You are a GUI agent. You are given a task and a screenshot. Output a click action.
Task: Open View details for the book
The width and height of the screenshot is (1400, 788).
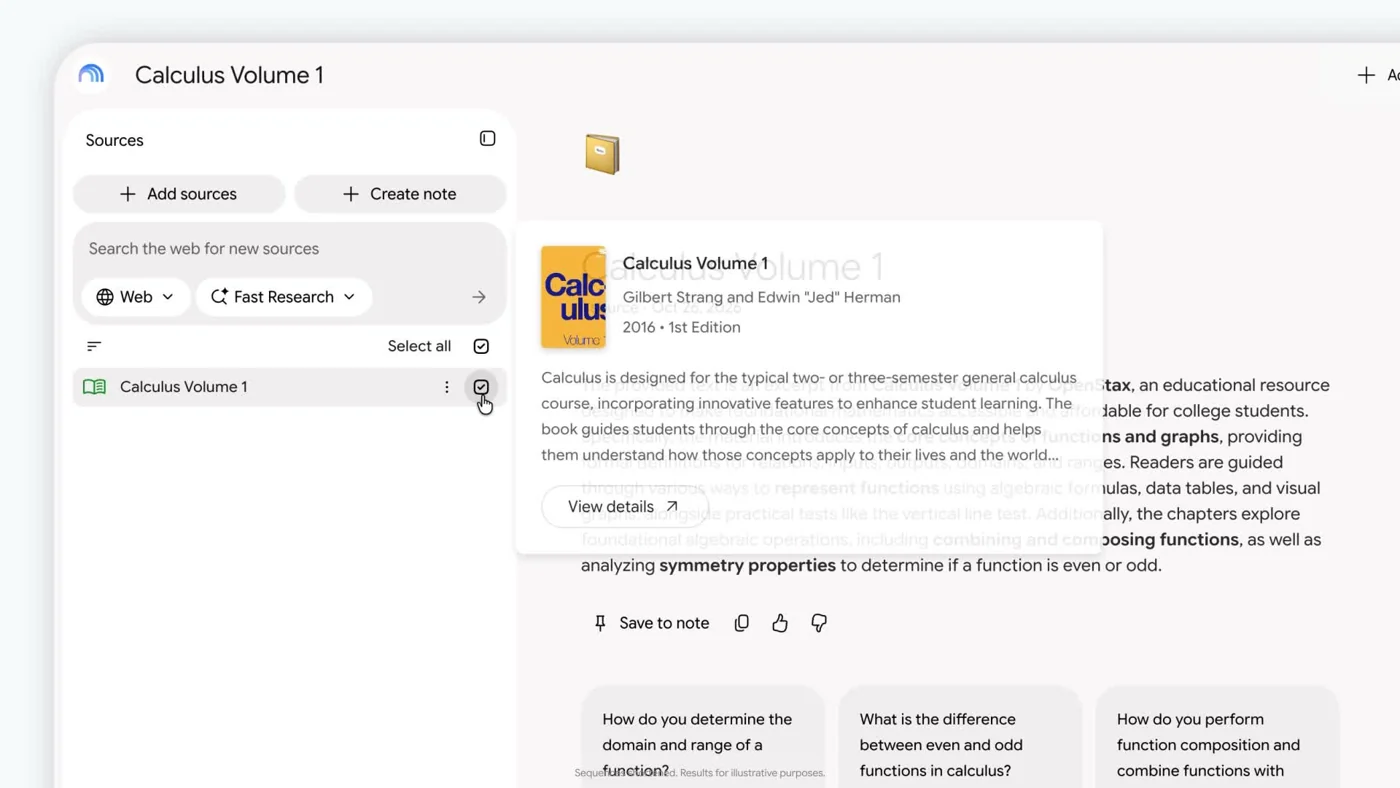pos(624,507)
